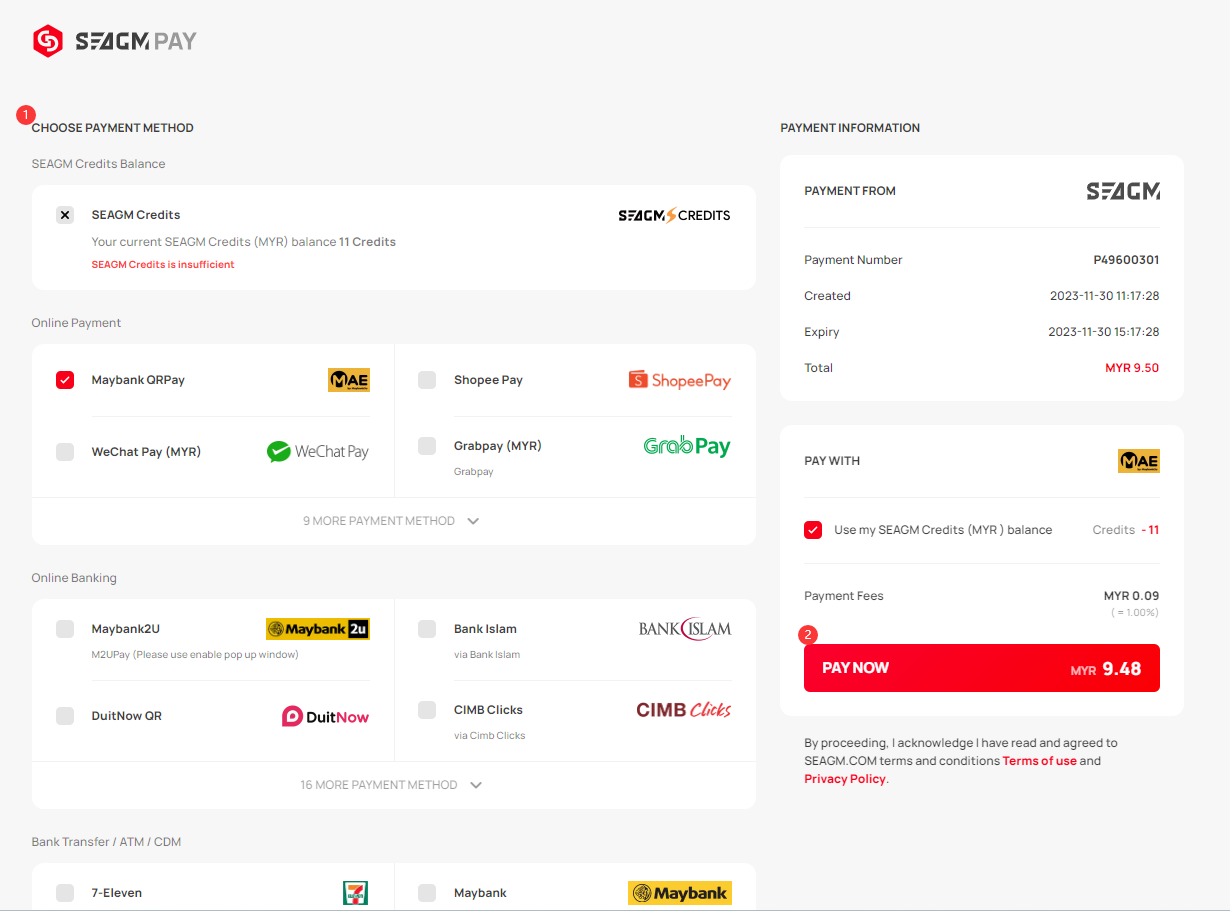Click the payment fee value MYR 0.09
This screenshot has width=1230, height=911.
coord(1132,596)
